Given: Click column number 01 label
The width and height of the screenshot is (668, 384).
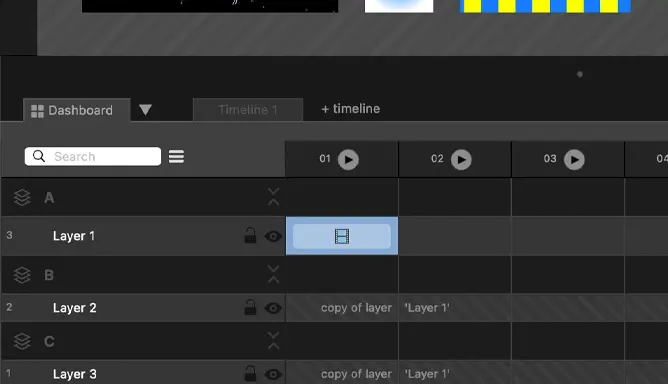Looking at the screenshot, I should point(325,159).
